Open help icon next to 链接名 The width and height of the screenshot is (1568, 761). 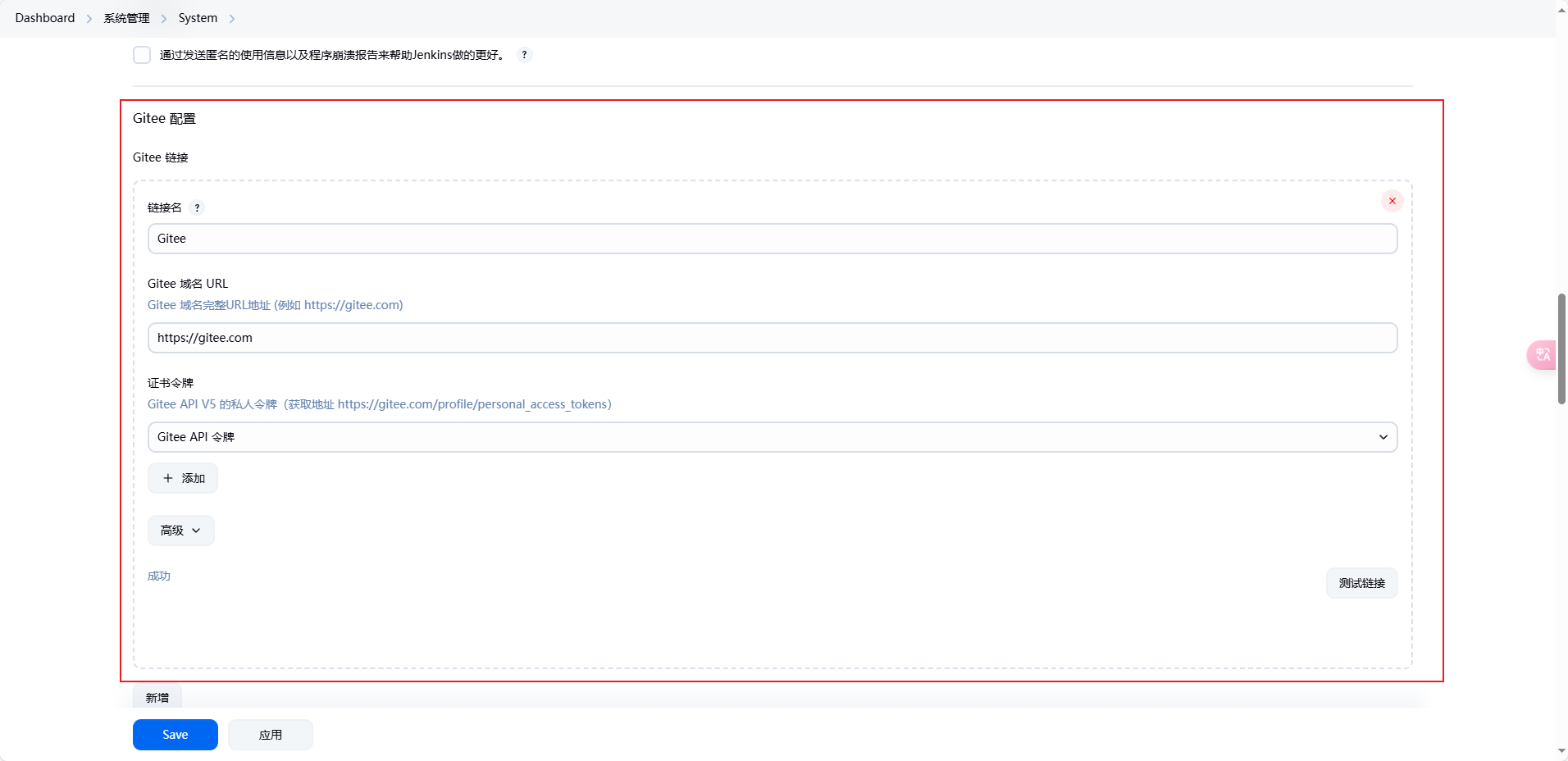[x=197, y=207]
